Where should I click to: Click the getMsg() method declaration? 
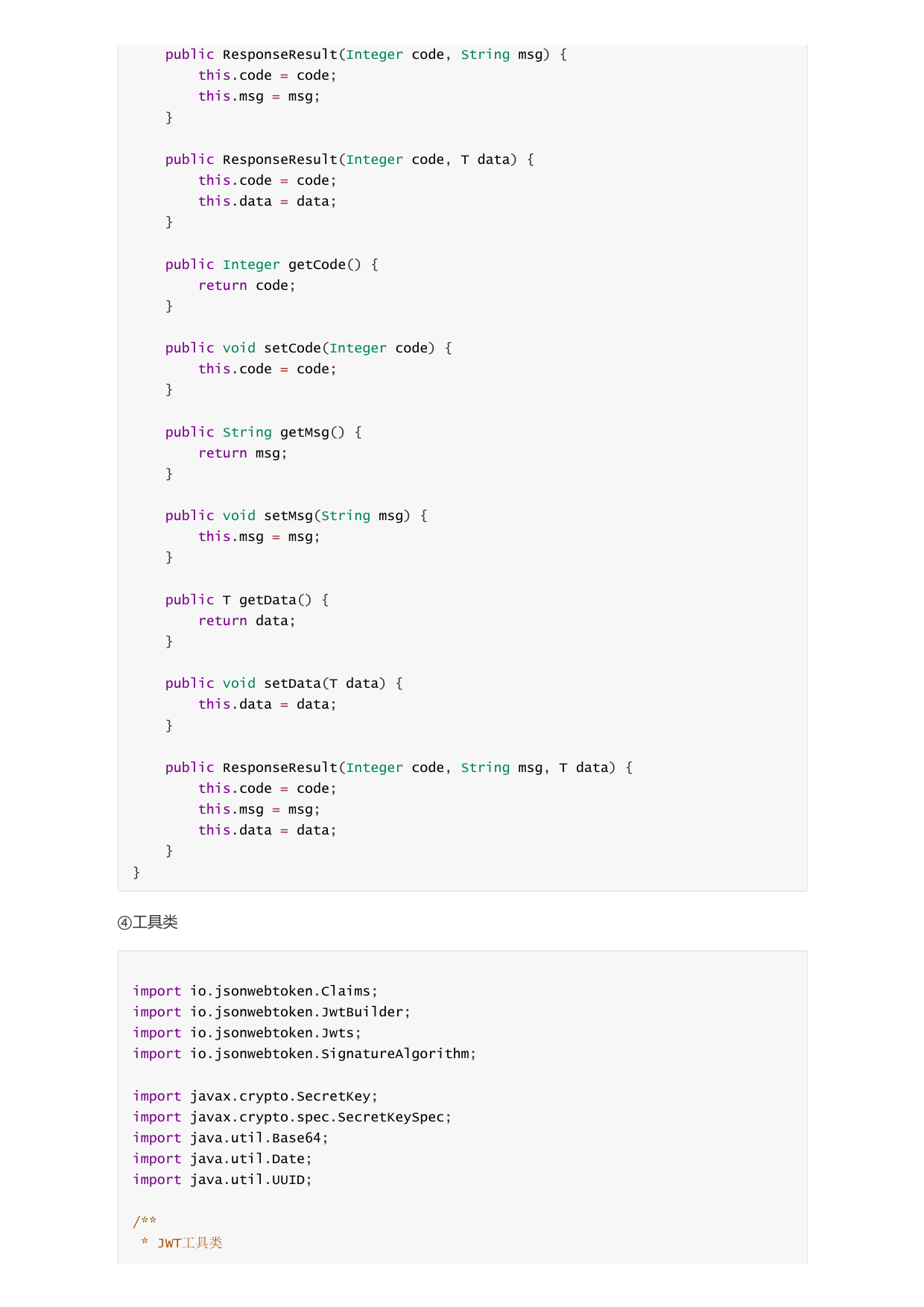tap(264, 432)
